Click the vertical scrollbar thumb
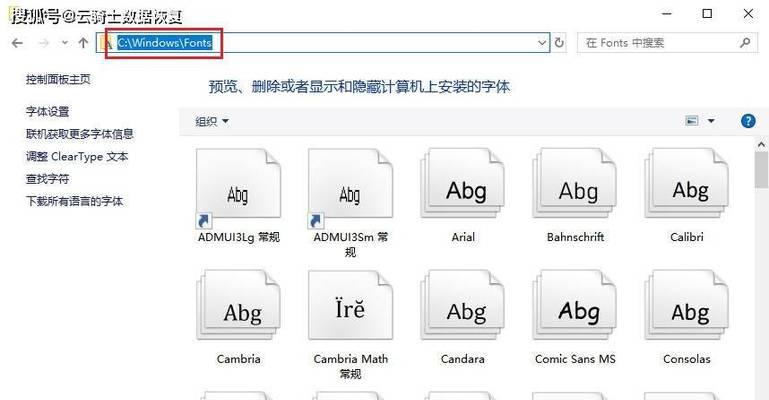 pos(761,170)
